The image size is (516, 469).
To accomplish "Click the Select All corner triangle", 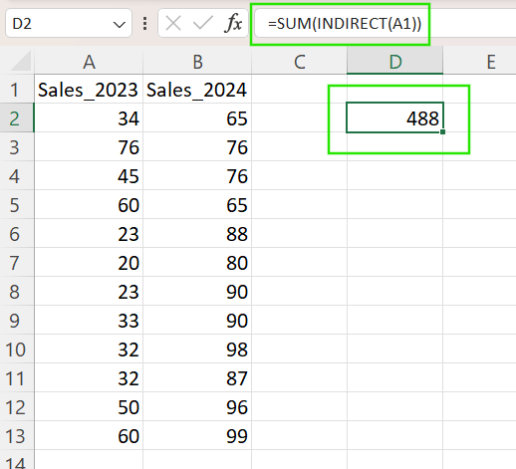I will point(21,61).
